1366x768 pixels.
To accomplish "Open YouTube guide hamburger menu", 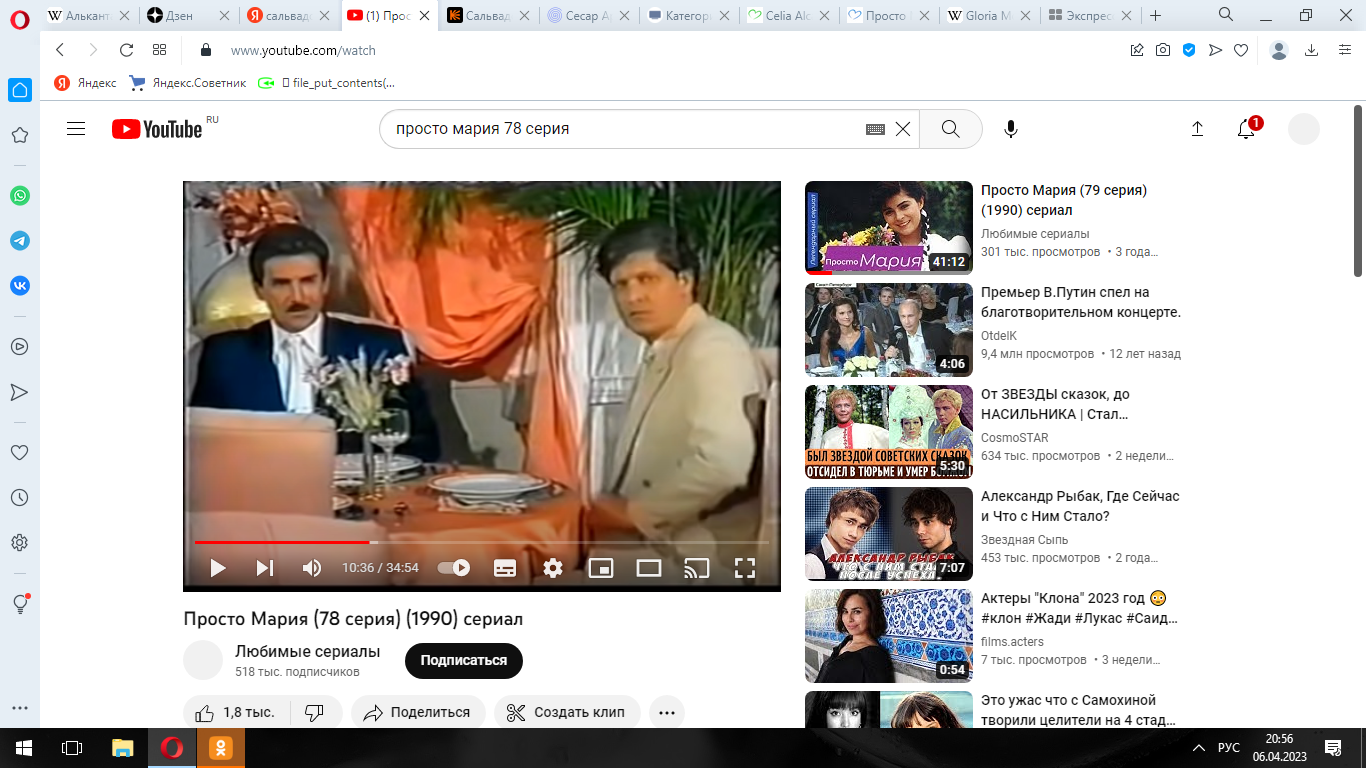I will pyautogui.click(x=76, y=129).
